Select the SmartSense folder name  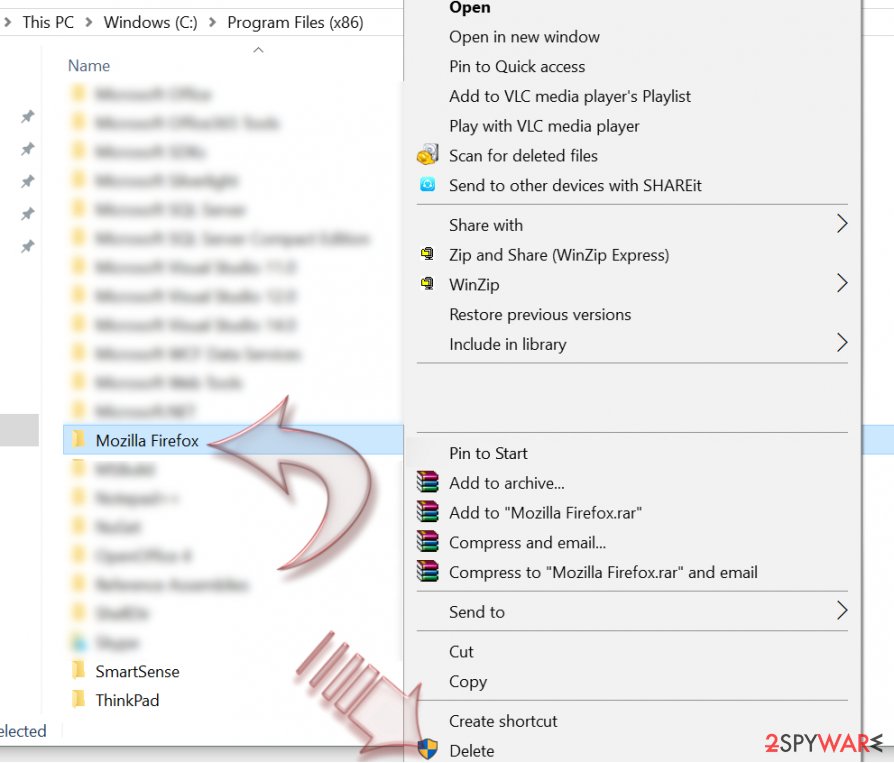coord(137,672)
